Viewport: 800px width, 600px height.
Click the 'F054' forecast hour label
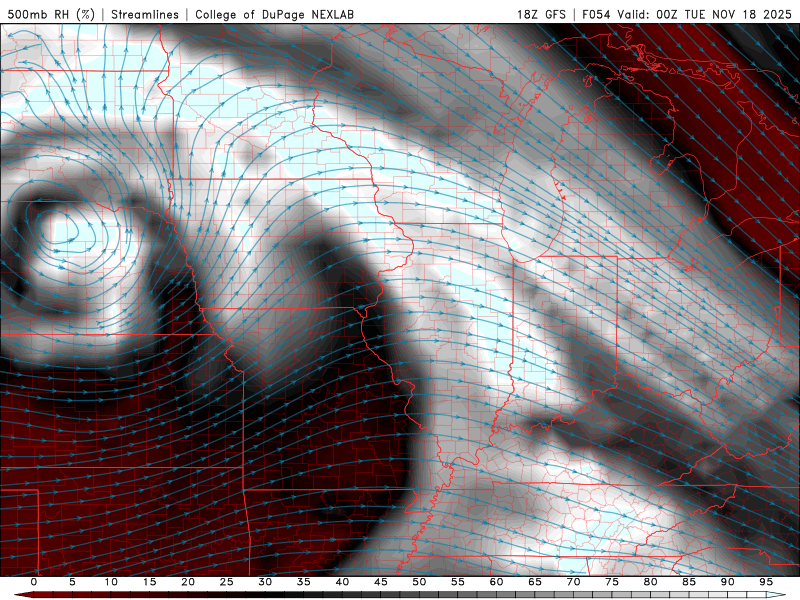(x=596, y=14)
